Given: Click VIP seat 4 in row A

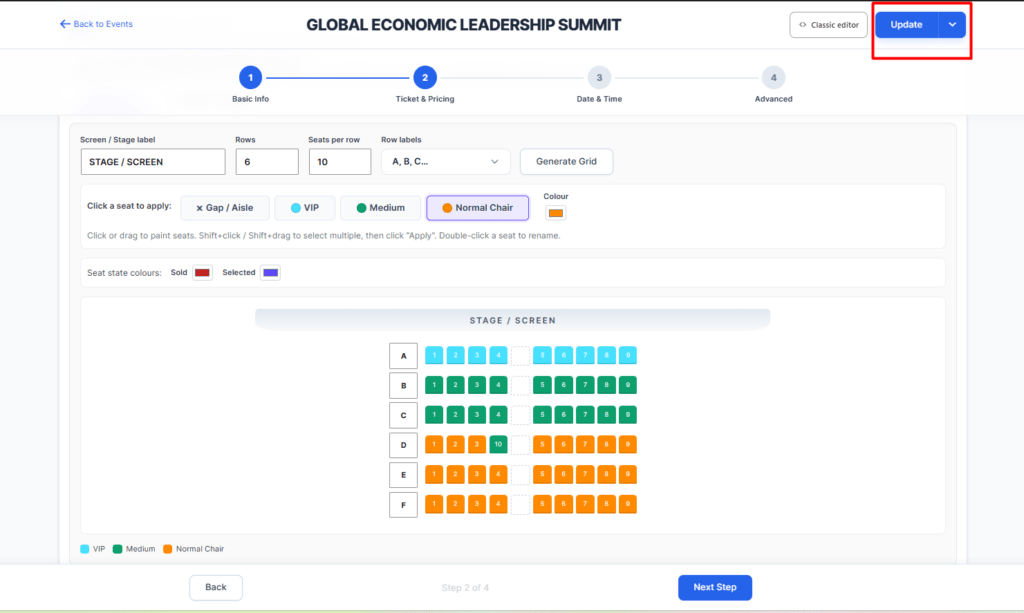Looking at the screenshot, I should (498, 355).
